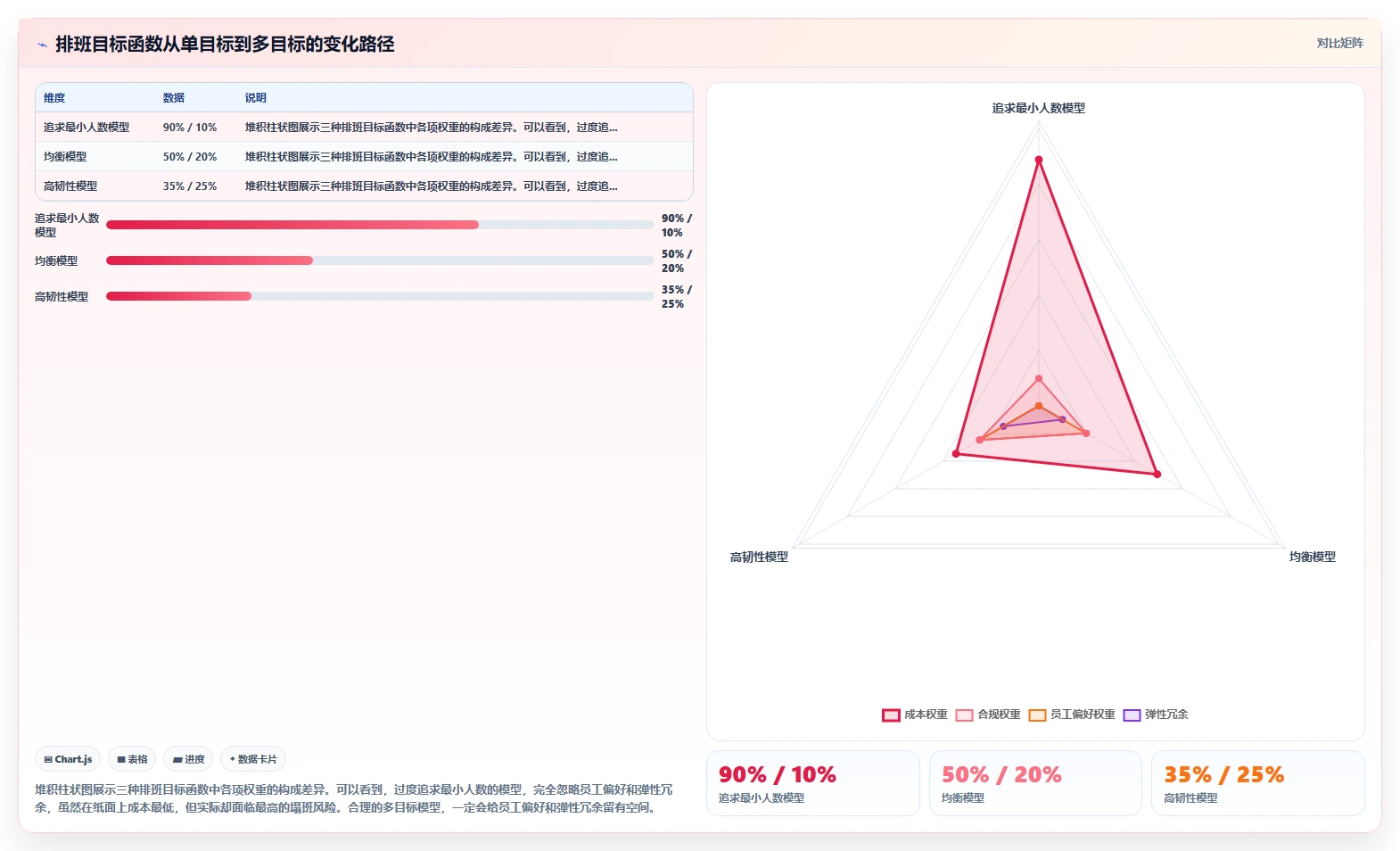Click the 追求最小人数模型 progress bar

[380, 225]
